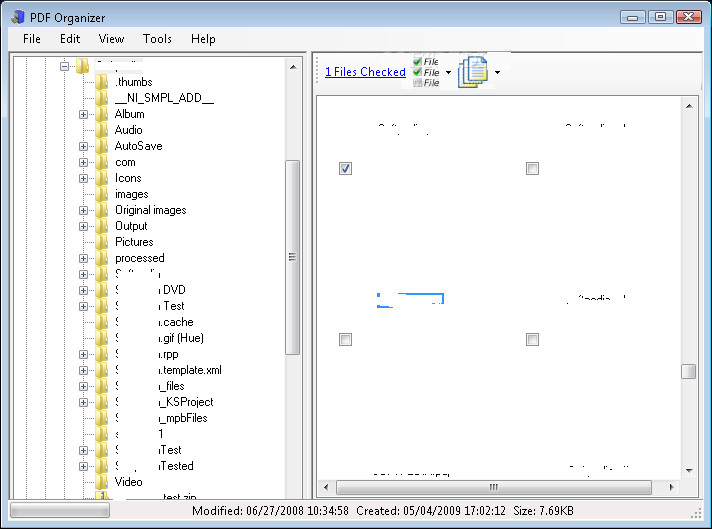Click the Pictures folder icon
712x529 pixels.
tap(101, 242)
